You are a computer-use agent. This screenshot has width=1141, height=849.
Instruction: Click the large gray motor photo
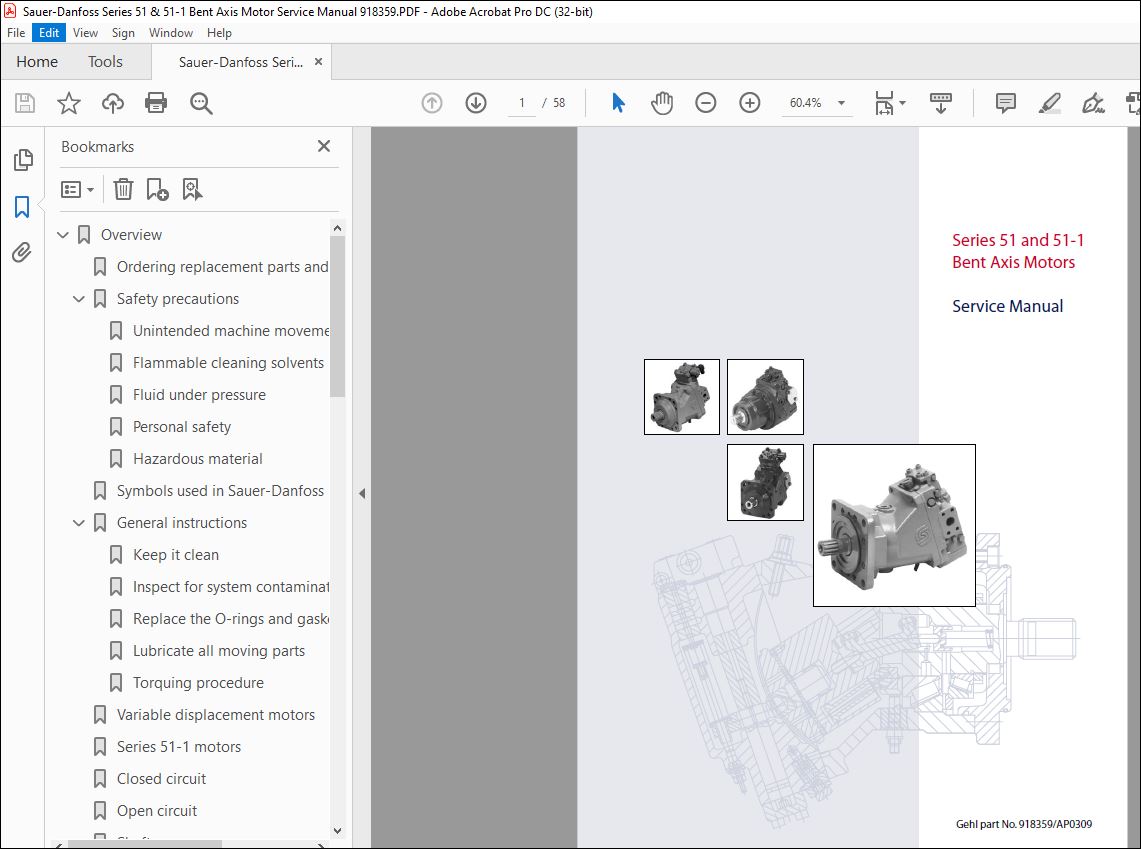click(894, 525)
